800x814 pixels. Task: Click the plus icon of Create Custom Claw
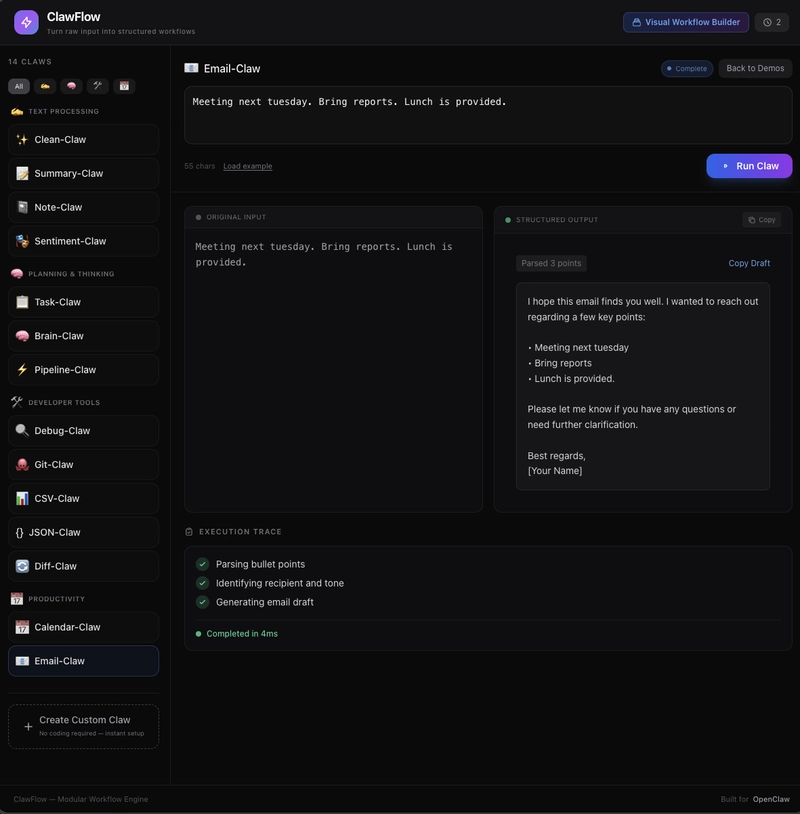click(x=28, y=727)
